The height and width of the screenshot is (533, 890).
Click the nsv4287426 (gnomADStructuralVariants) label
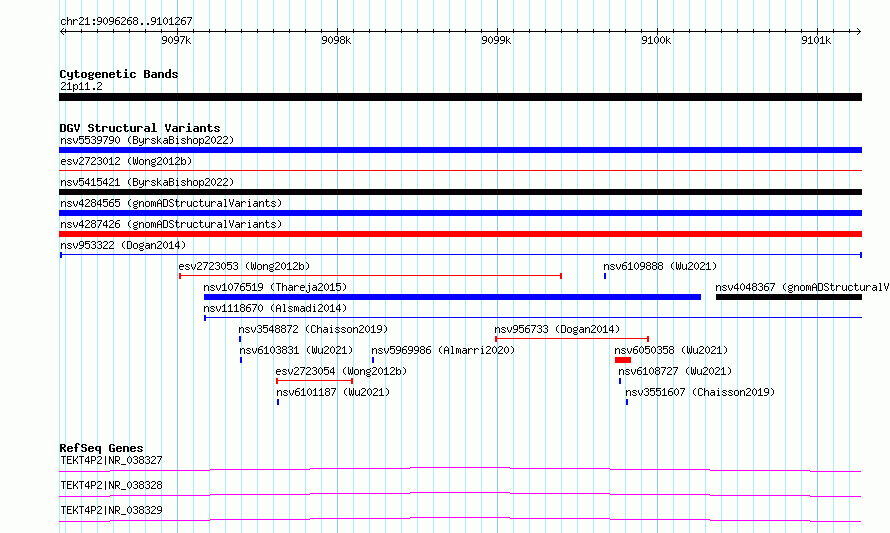point(171,224)
